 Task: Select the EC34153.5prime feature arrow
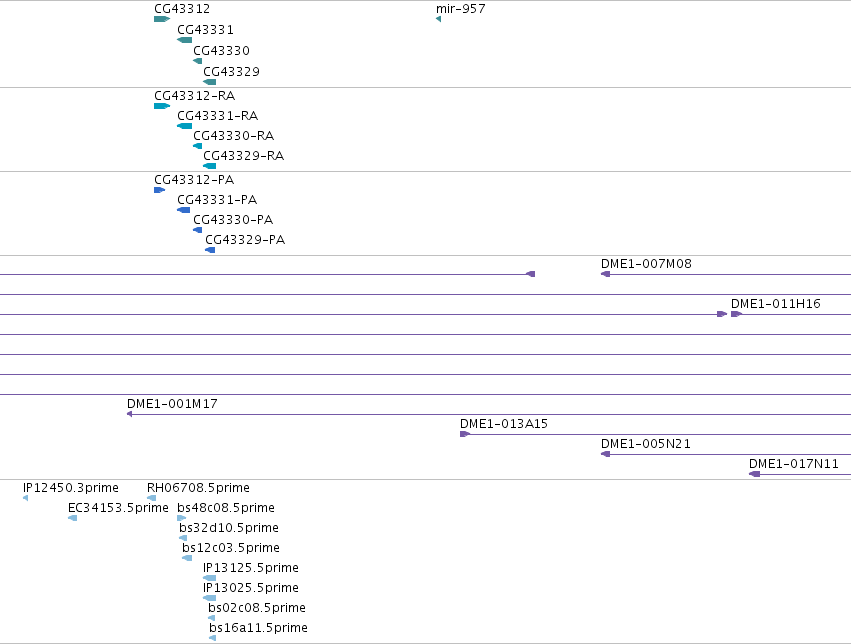click(x=72, y=518)
